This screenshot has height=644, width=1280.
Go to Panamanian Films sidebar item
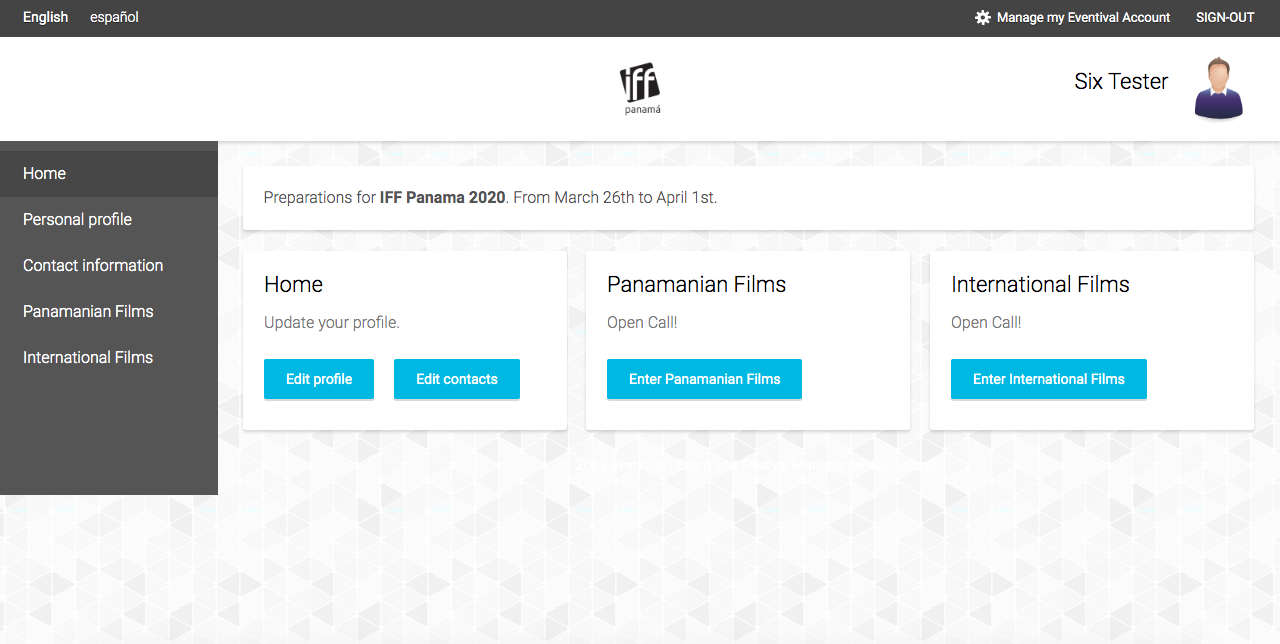(109, 311)
